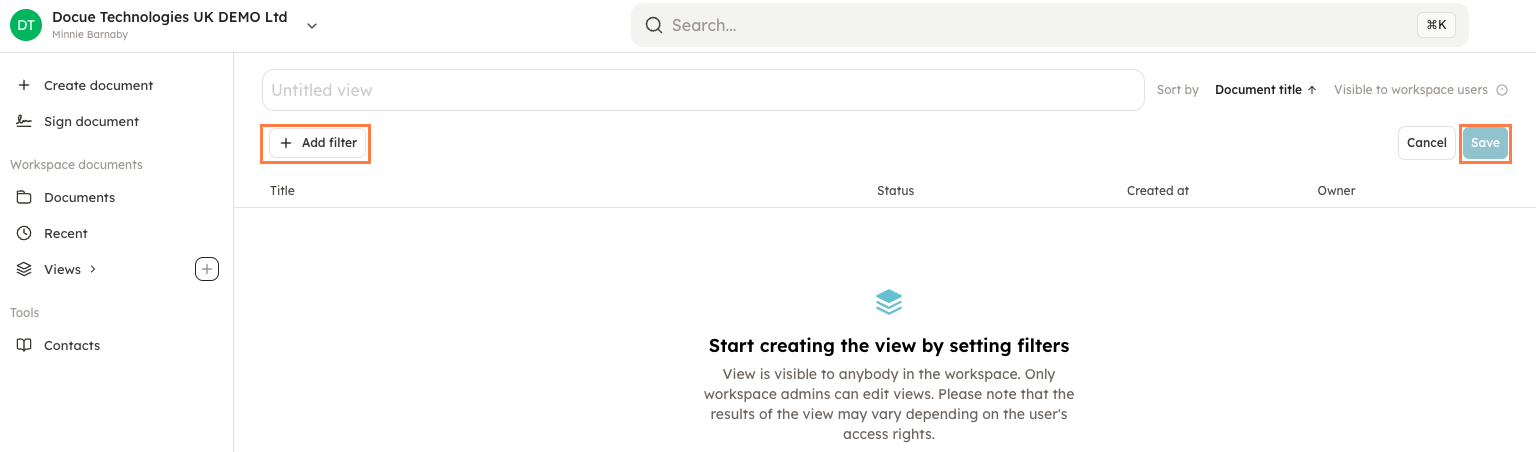Click the DT workspace avatar
This screenshot has height=452, width=1536.
coord(25,25)
